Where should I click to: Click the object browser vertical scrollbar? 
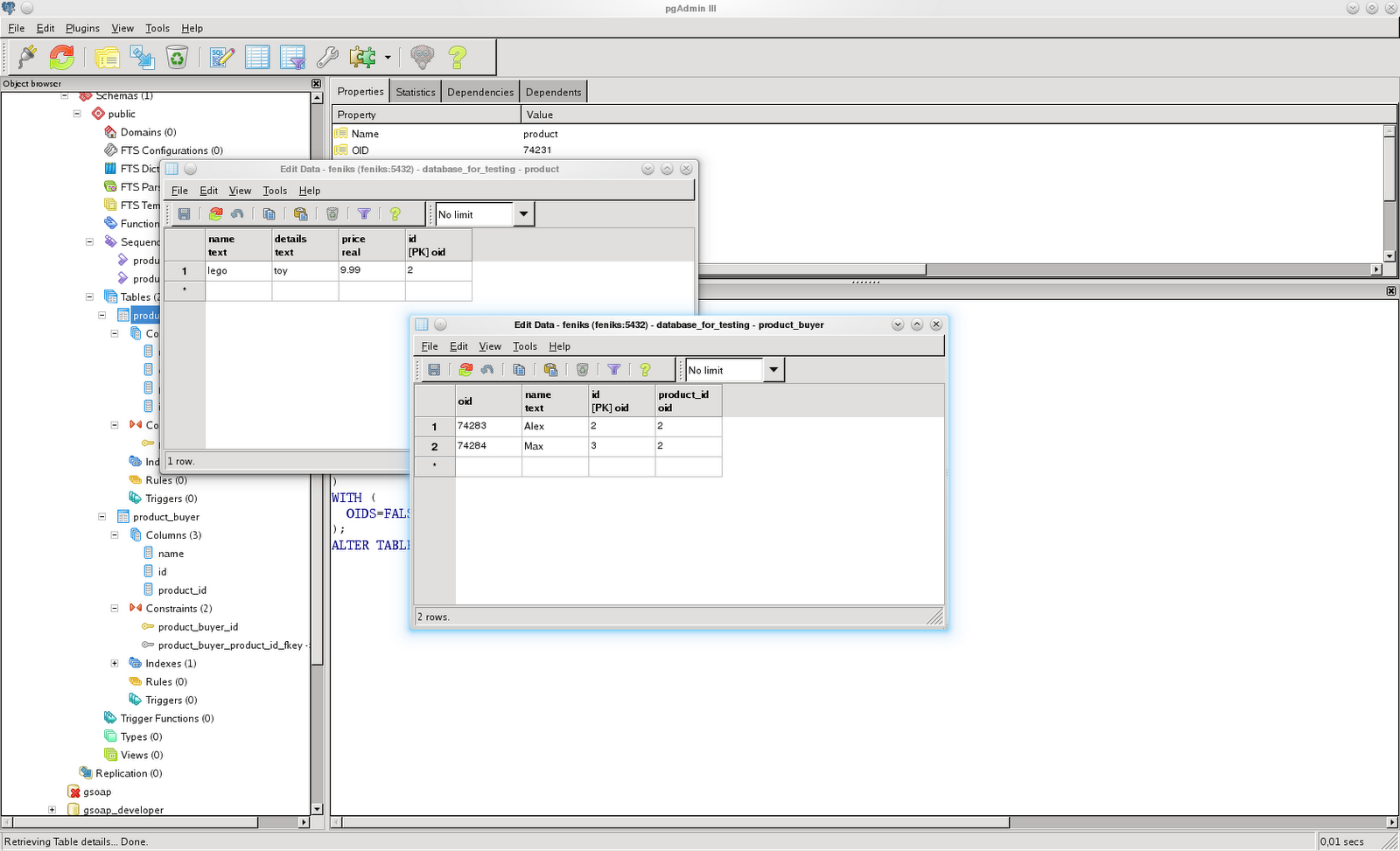[317, 385]
